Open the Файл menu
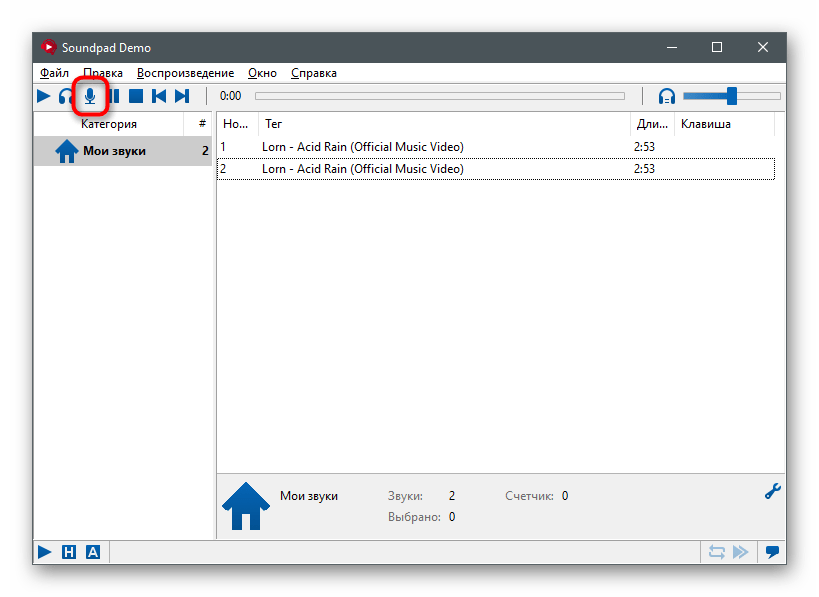Viewport: 819px width, 597px height. tap(54, 73)
